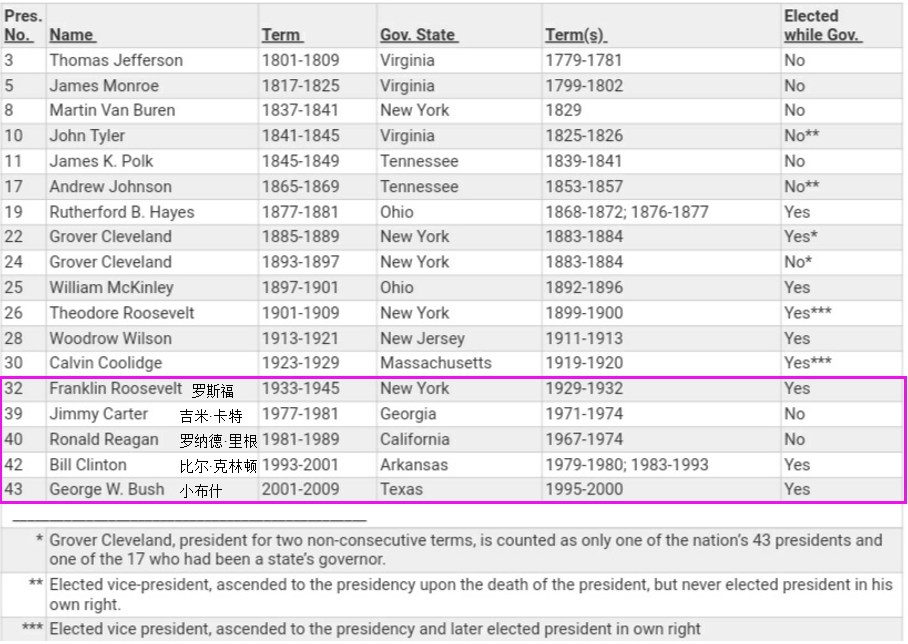Select the Thomas Jefferson name cell

pos(116,60)
